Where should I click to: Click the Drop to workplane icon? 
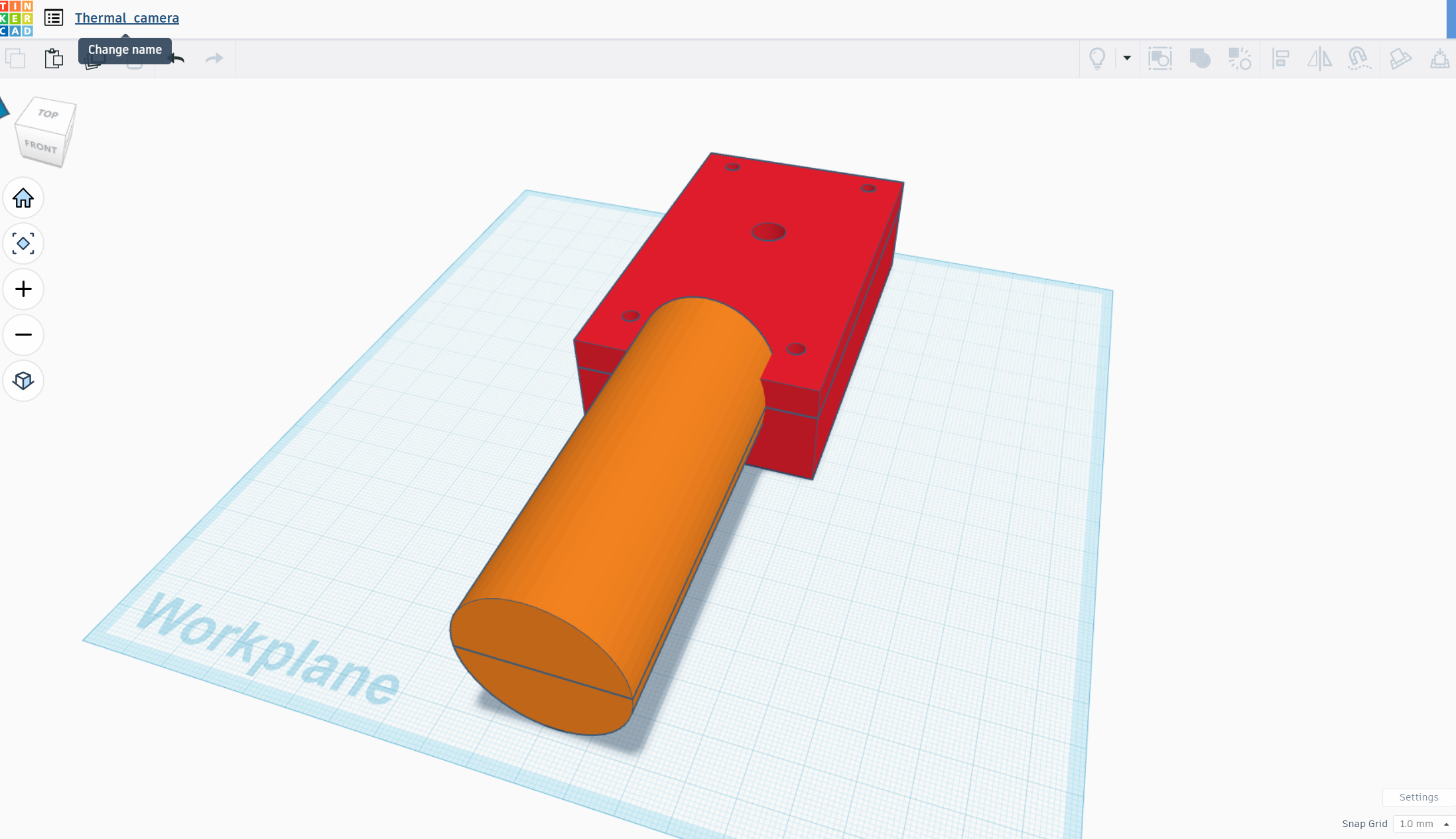[x=1439, y=58]
